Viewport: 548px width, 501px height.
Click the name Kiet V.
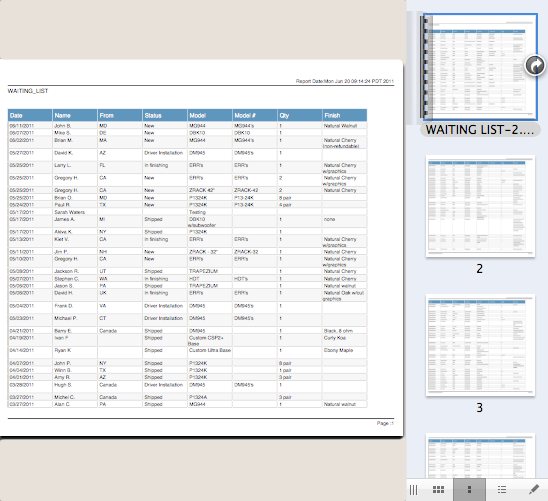tap(62, 239)
